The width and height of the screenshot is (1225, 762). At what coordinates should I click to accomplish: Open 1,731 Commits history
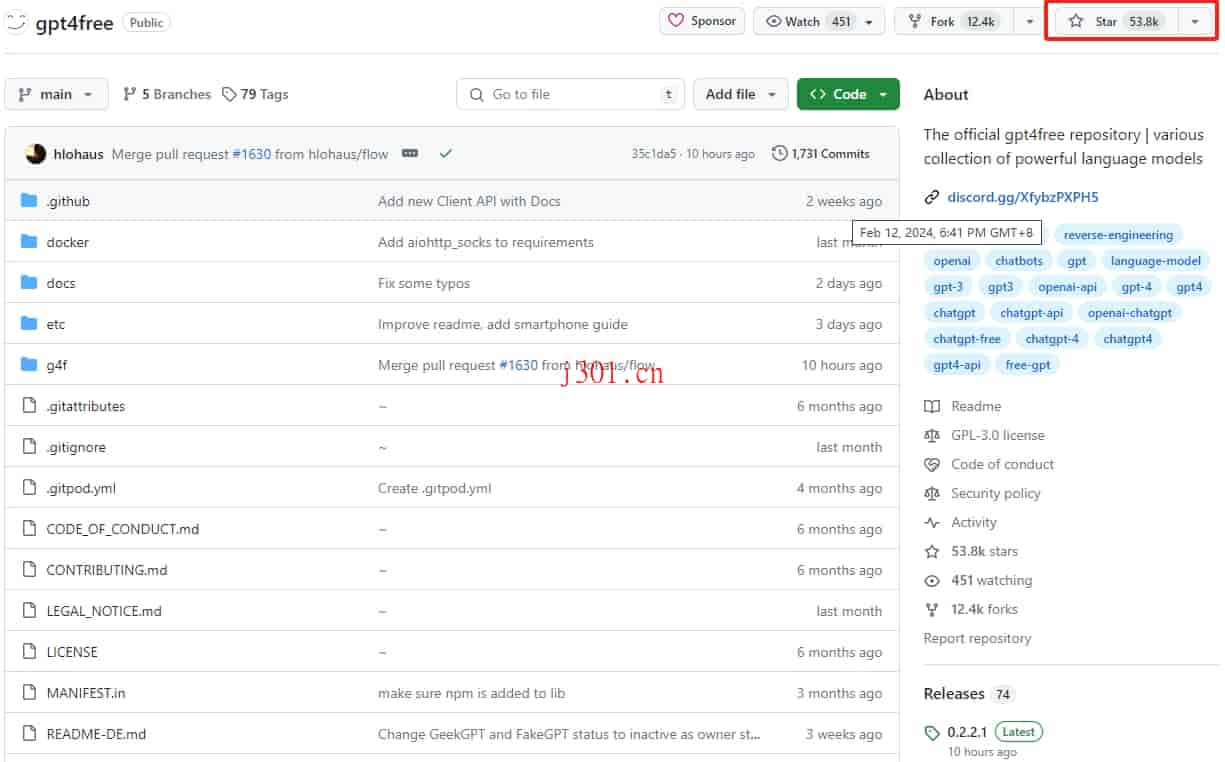click(821, 154)
